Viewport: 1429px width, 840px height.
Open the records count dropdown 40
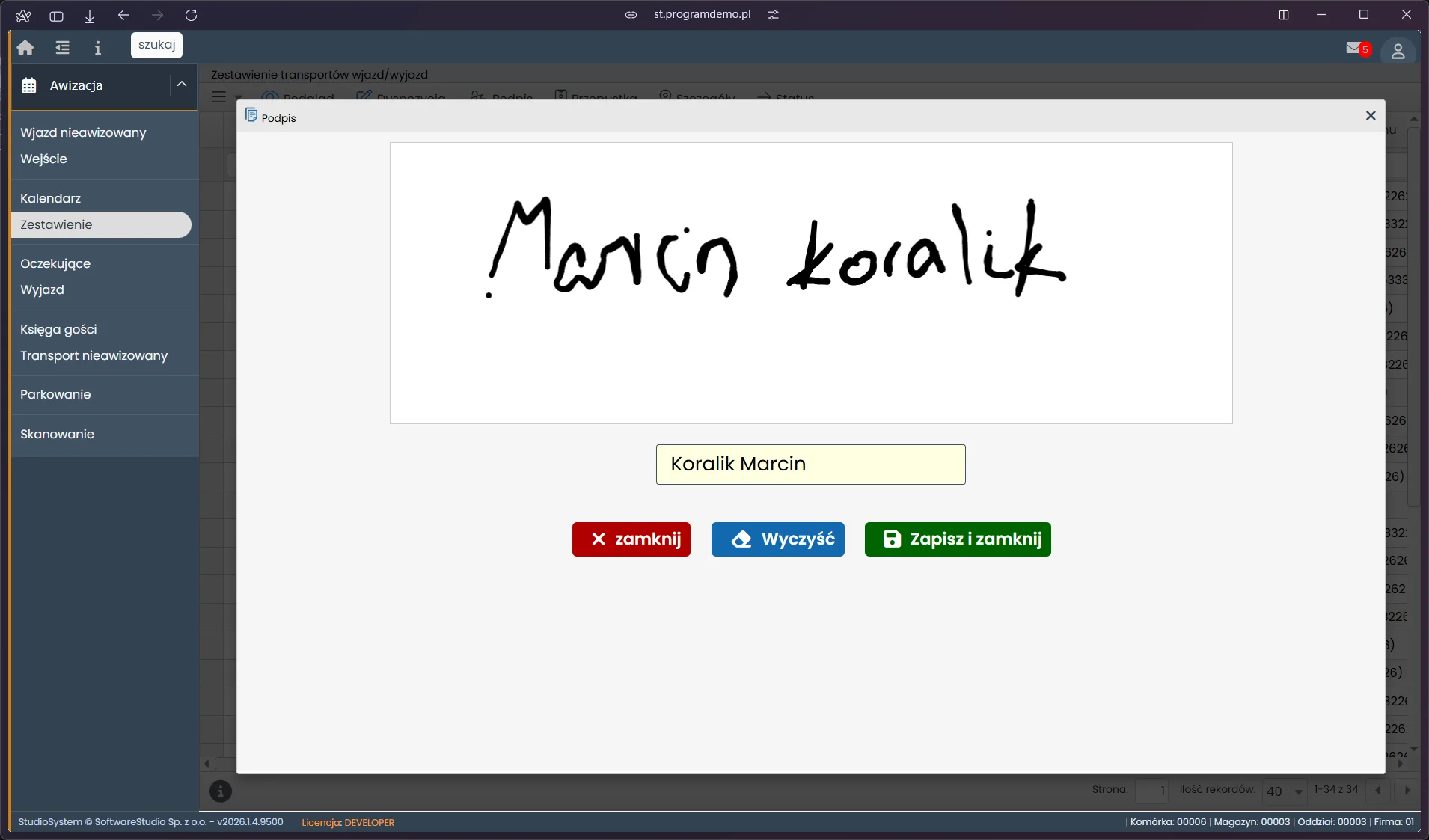point(1285,791)
